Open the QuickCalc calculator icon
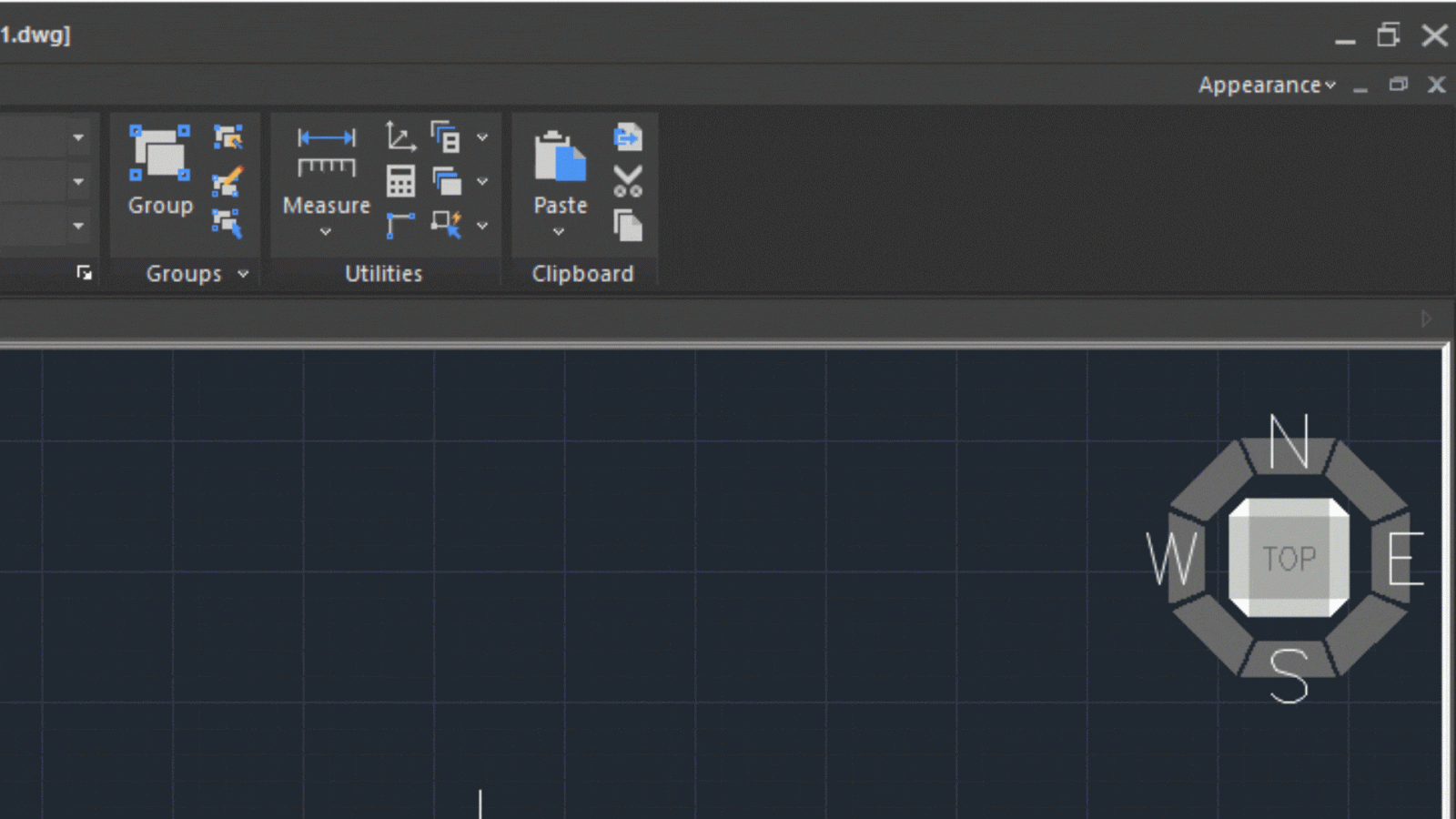Viewport: 1456px width, 819px height. pos(400,182)
